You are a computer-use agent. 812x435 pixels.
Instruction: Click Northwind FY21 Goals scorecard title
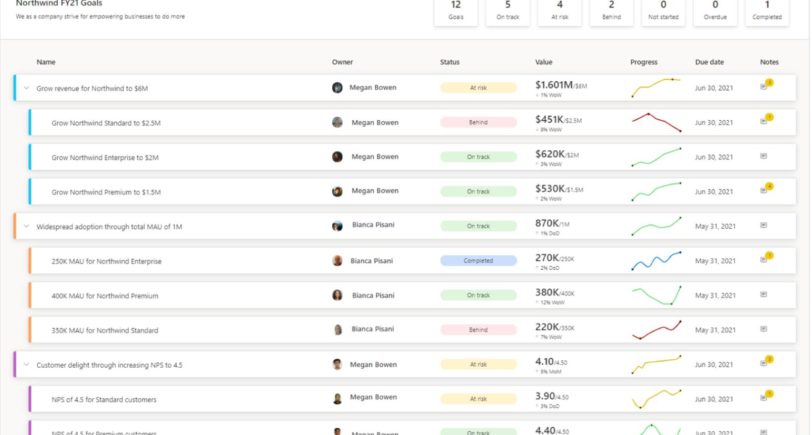pyautogui.click(x=59, y=3)
